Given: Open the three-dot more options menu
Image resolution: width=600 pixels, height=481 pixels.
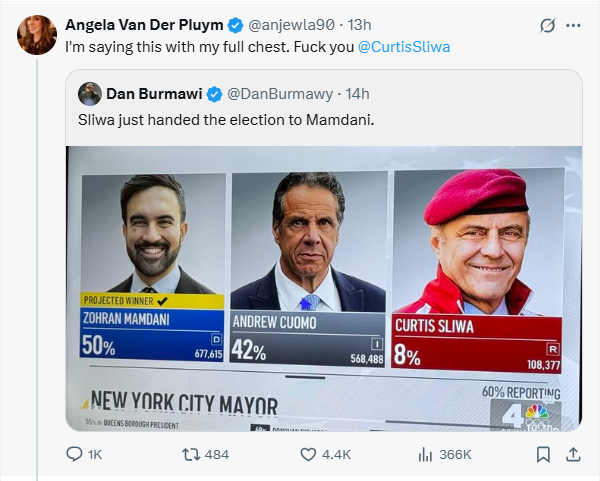Looking at the screenshot, I should click(573, 25).
